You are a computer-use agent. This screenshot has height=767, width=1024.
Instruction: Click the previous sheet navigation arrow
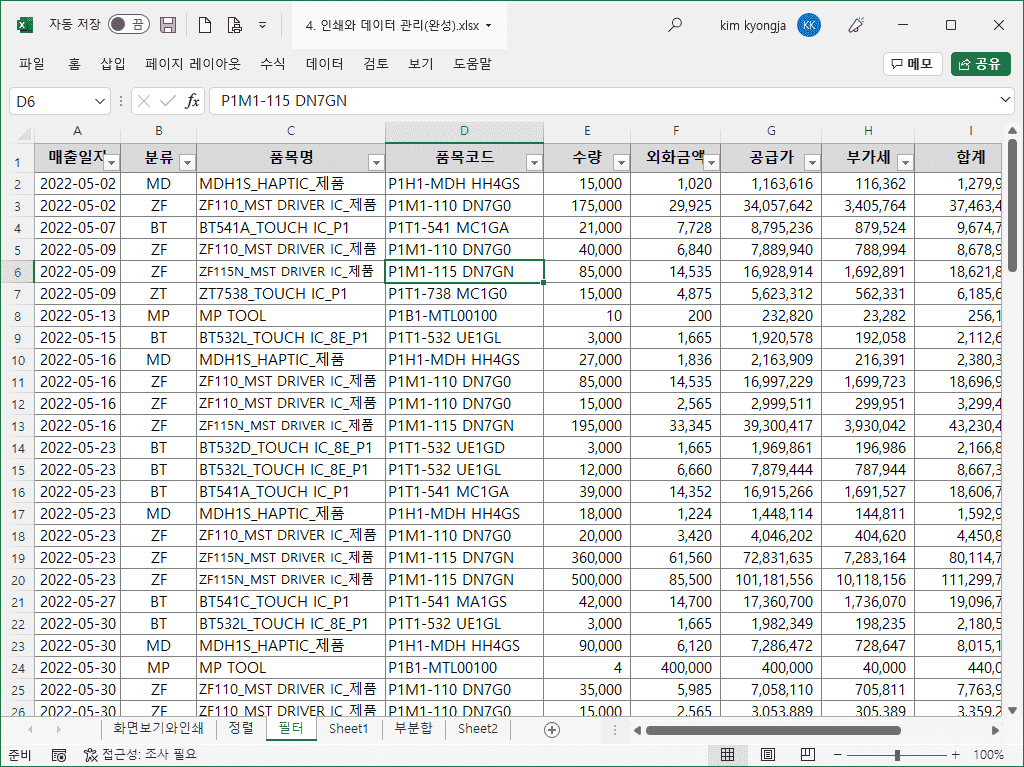click(30, 729)
